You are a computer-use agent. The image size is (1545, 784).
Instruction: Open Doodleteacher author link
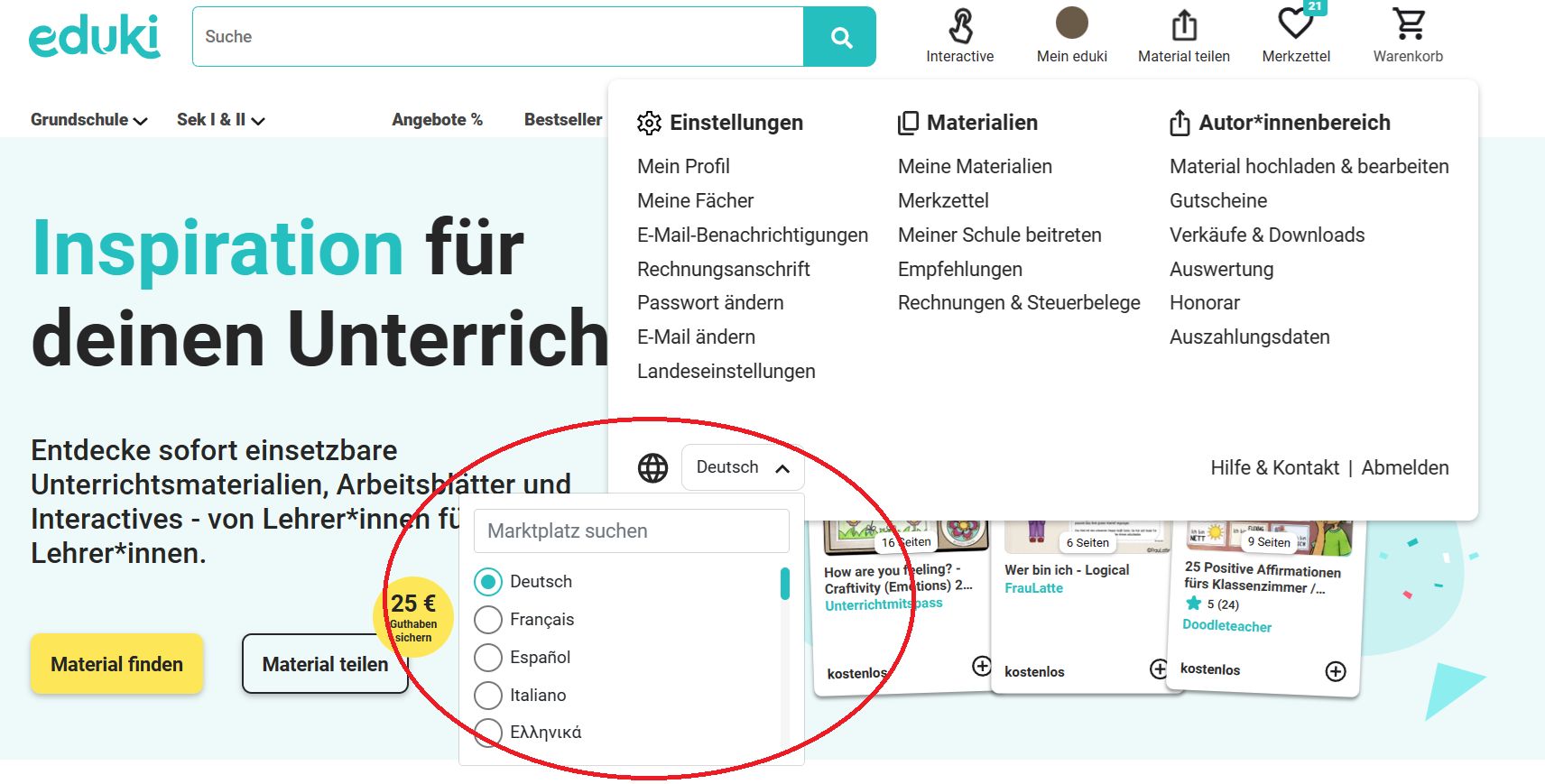tap(1226, 625)
